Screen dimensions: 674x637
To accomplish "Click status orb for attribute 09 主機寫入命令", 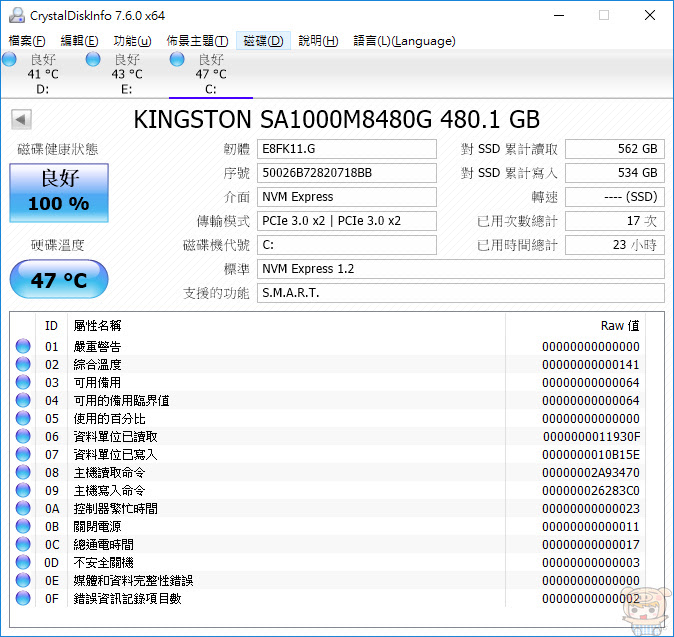I will 23,490.
